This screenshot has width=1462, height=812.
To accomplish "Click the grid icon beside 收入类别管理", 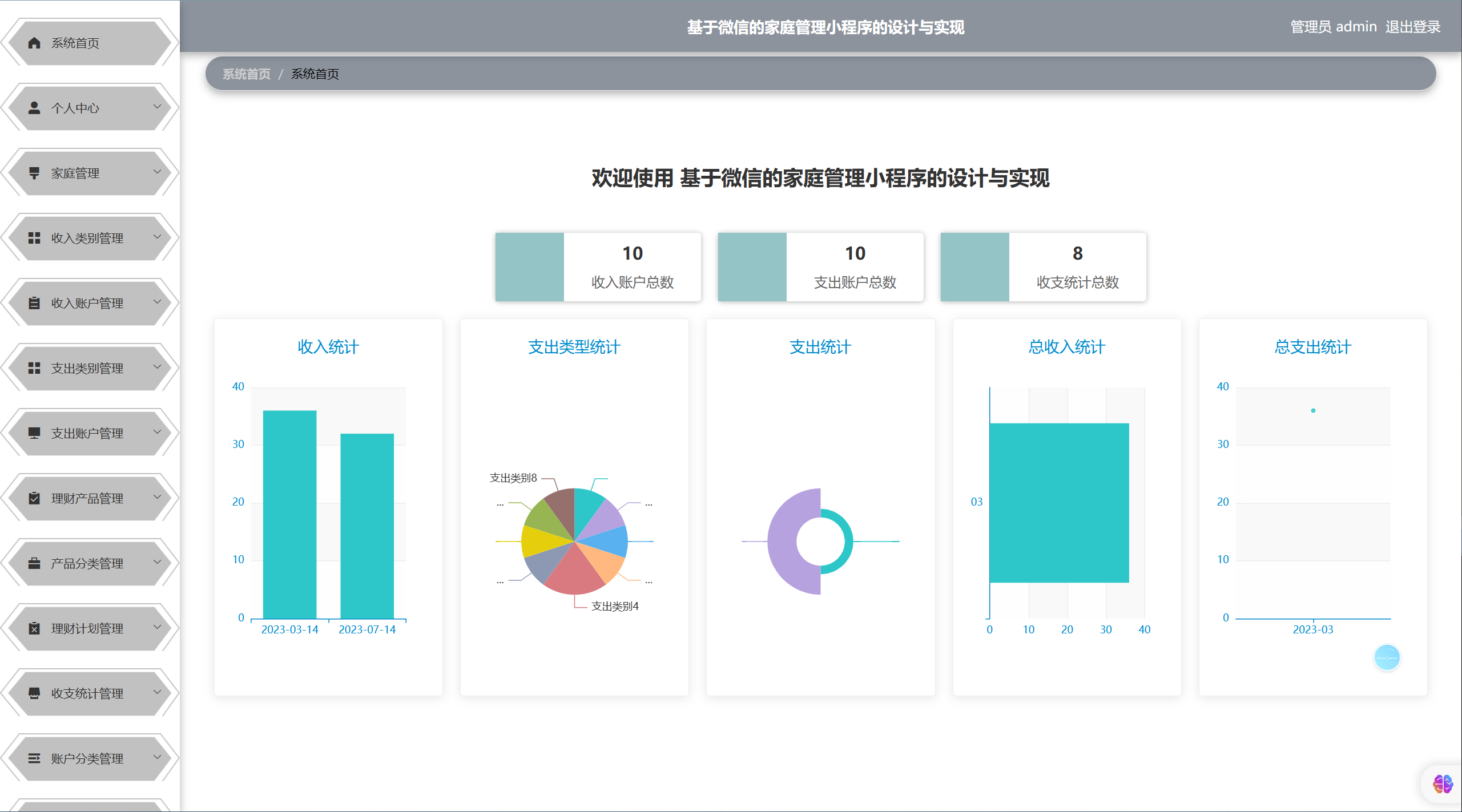I will 34,238.
